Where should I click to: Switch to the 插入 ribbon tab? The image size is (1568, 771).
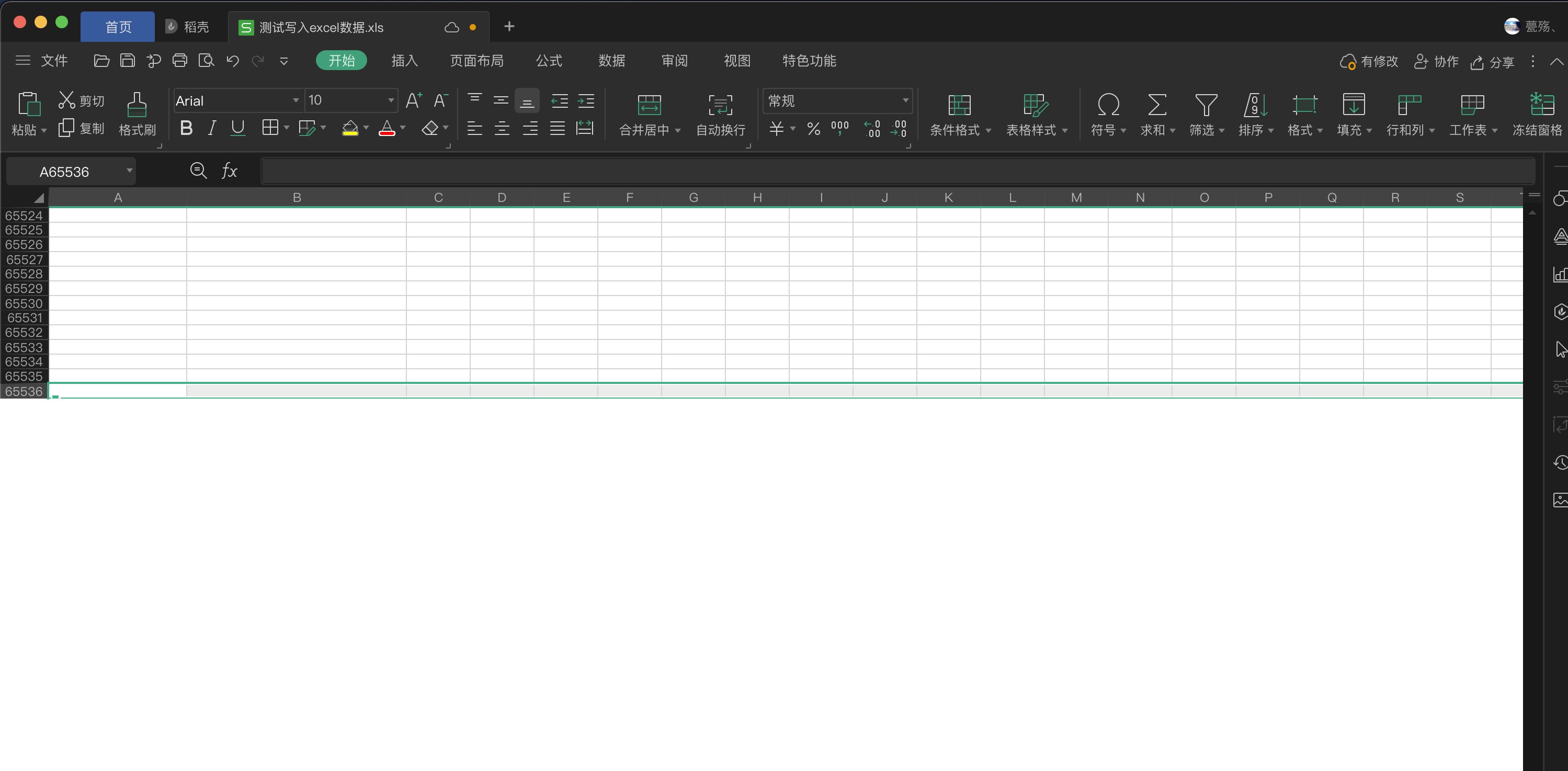[x=404, y=61]
